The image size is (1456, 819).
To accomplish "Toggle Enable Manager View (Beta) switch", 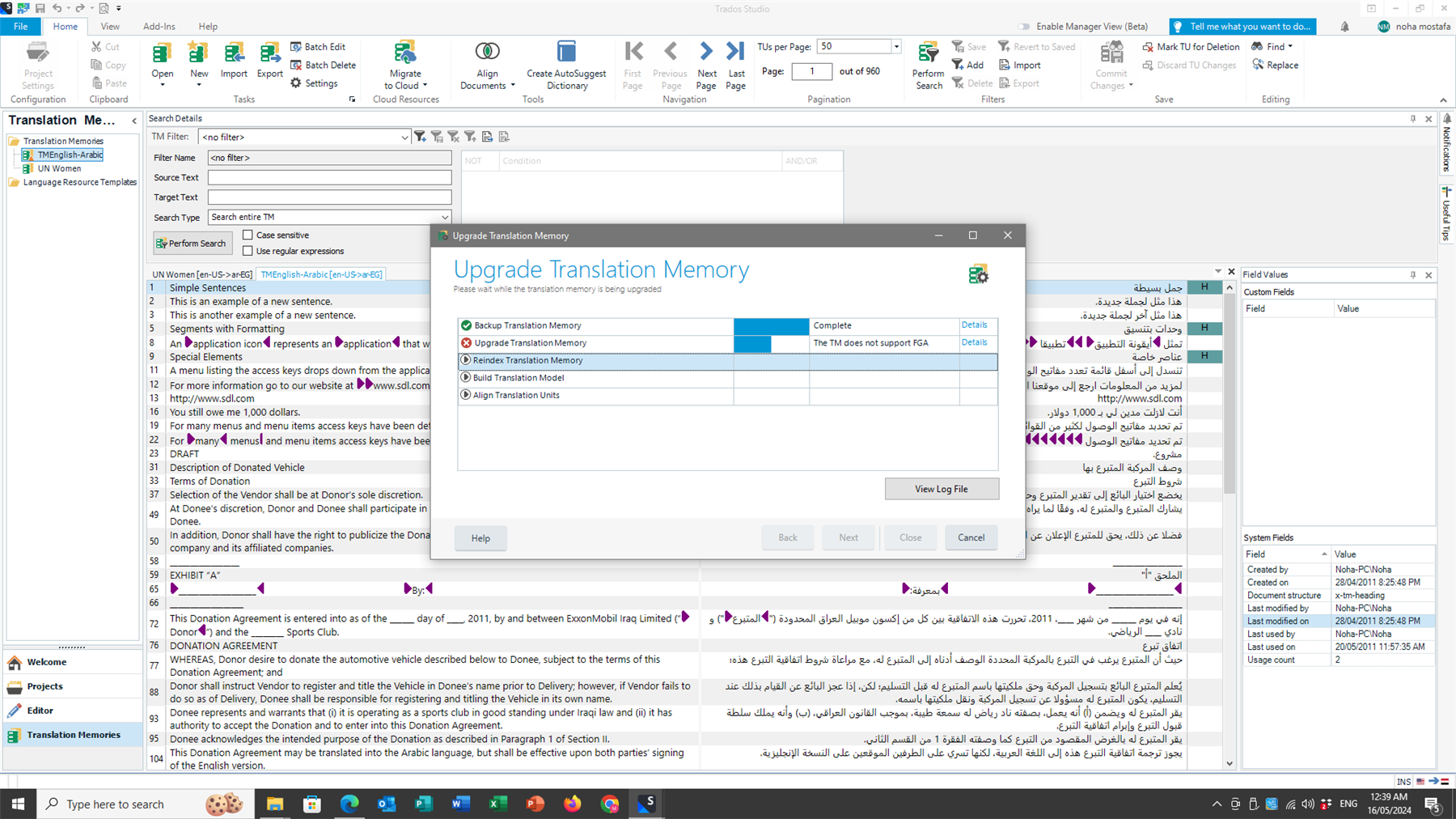I will pyautogui.click(x=1024, y=27).
